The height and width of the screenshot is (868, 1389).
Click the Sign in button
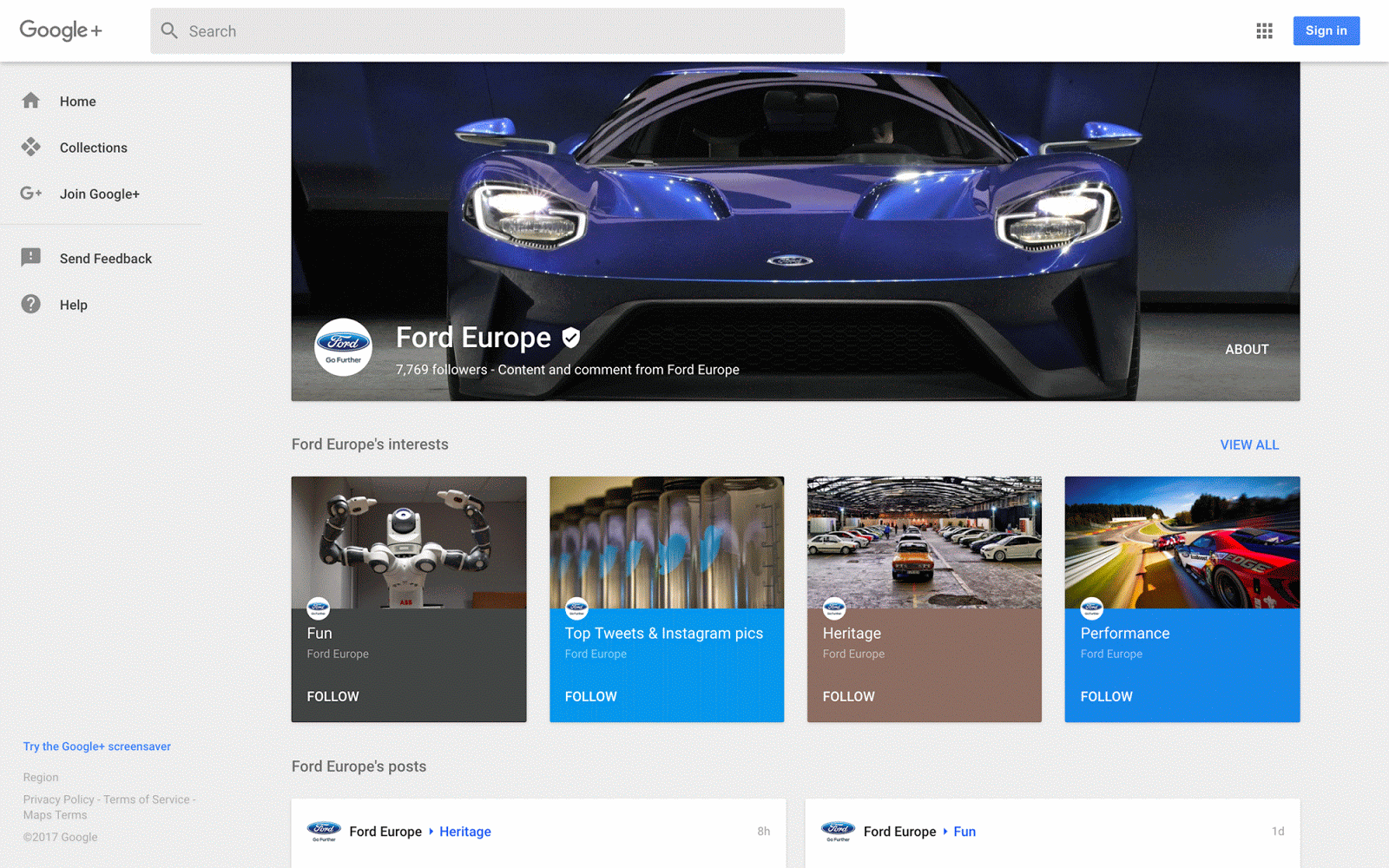tap(1326, 30)
